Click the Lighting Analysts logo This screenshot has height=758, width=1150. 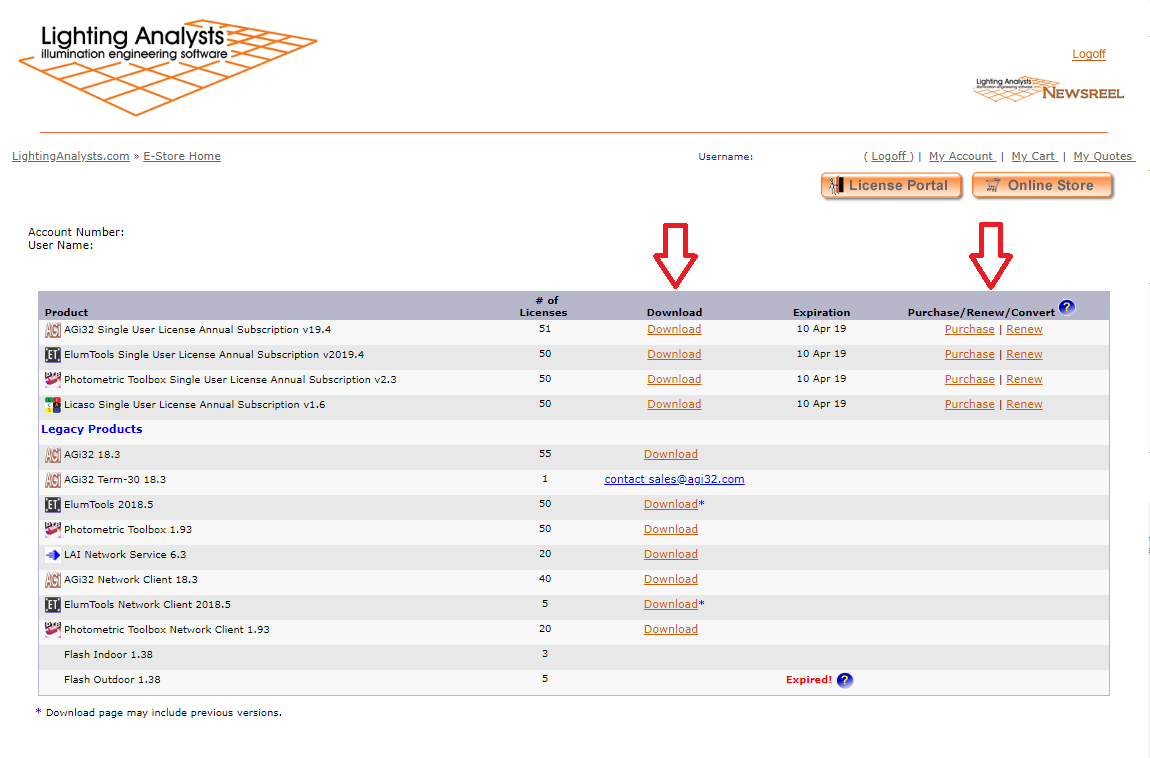(x=168, y=67)
